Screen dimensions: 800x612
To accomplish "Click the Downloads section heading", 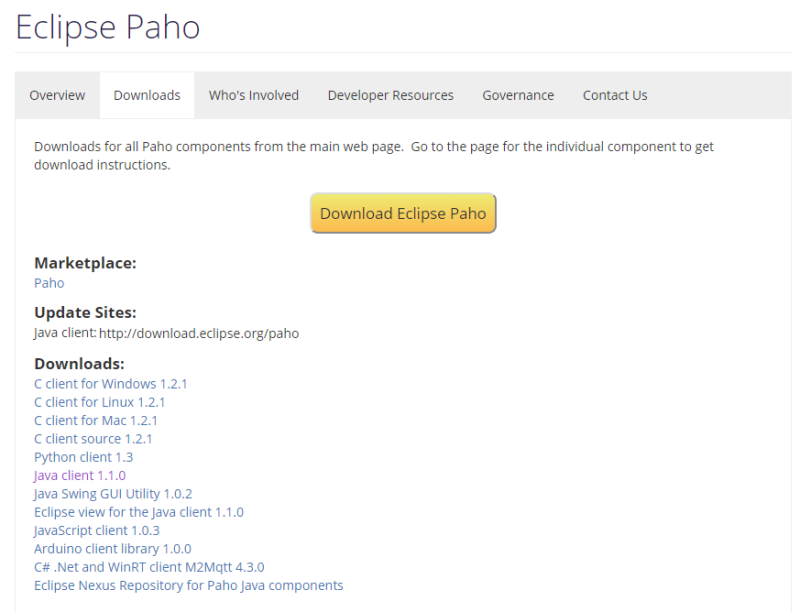I will [79, 364].
